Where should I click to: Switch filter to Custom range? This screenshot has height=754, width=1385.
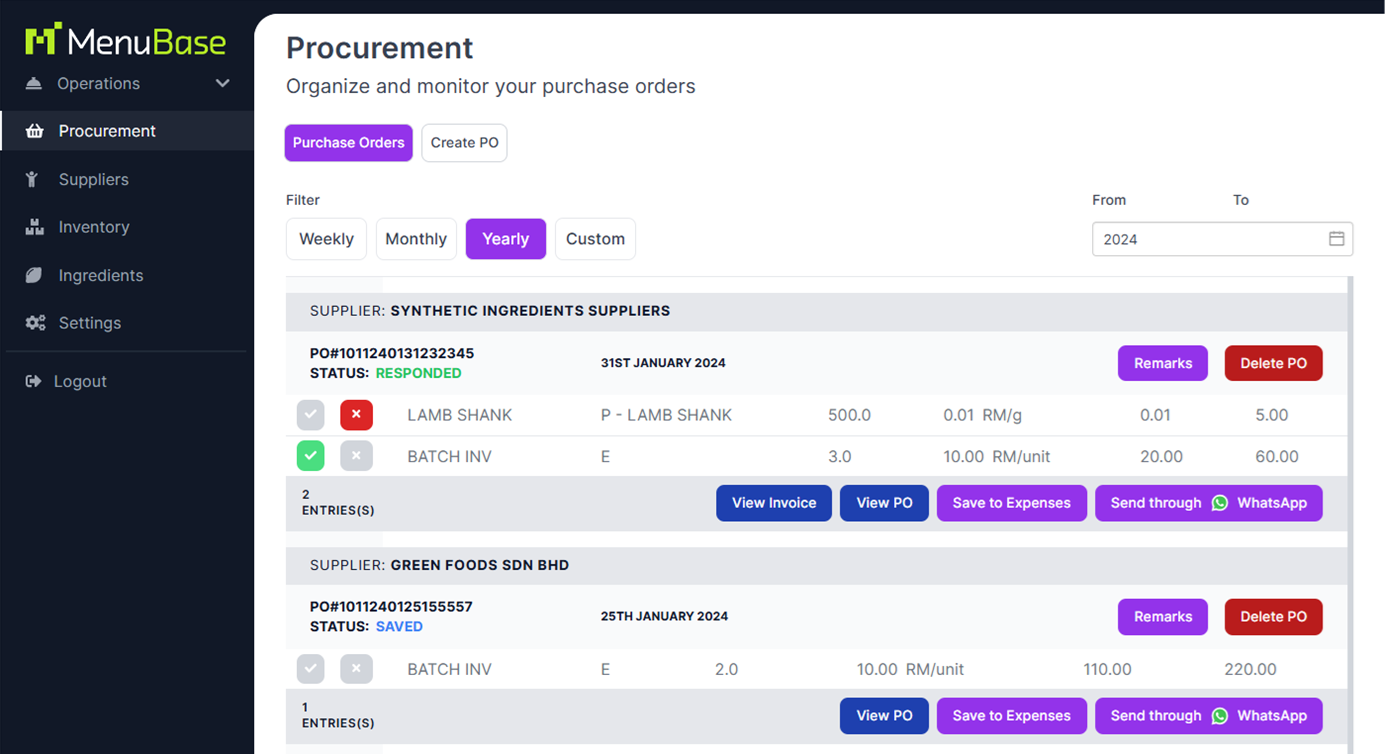pos(595,239)
